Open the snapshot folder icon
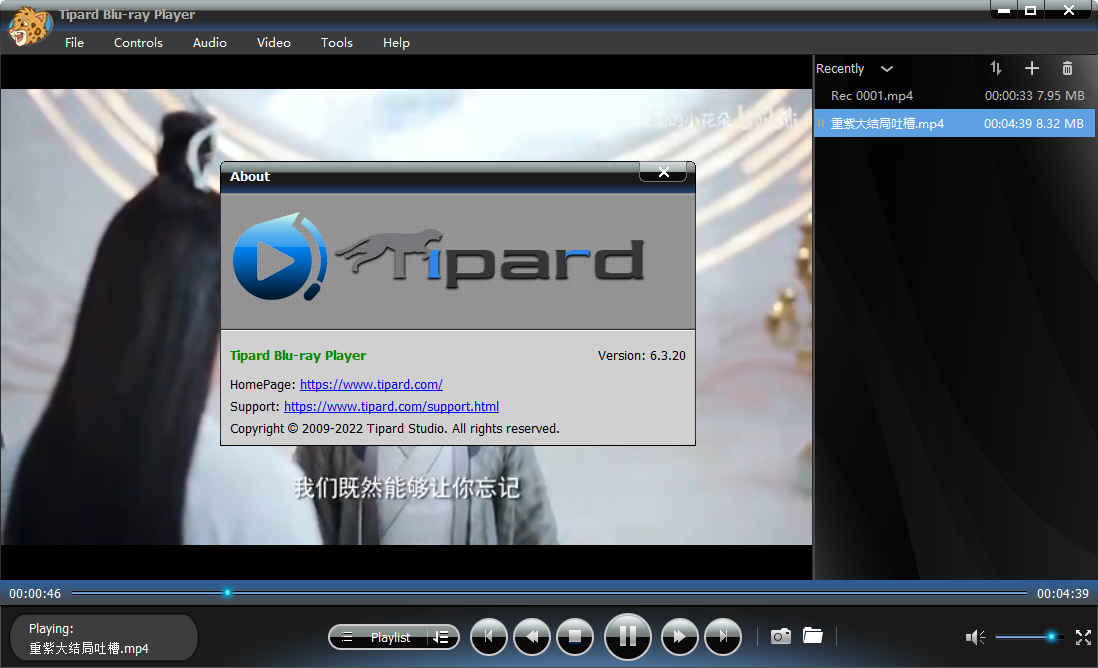Viewport: 1098px width, 668px height. (812, 636)
